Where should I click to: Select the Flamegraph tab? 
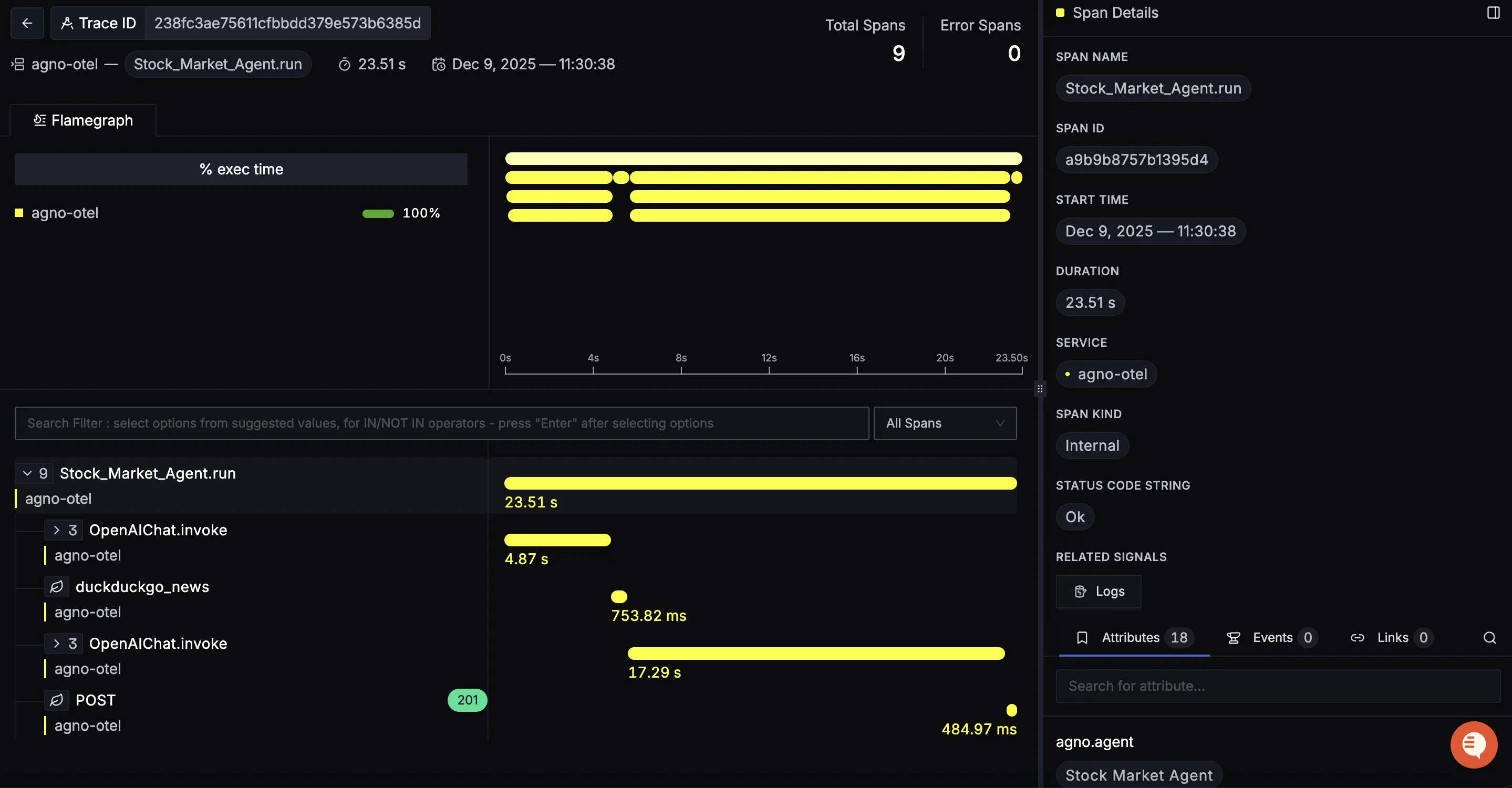[x=84, y=120]
